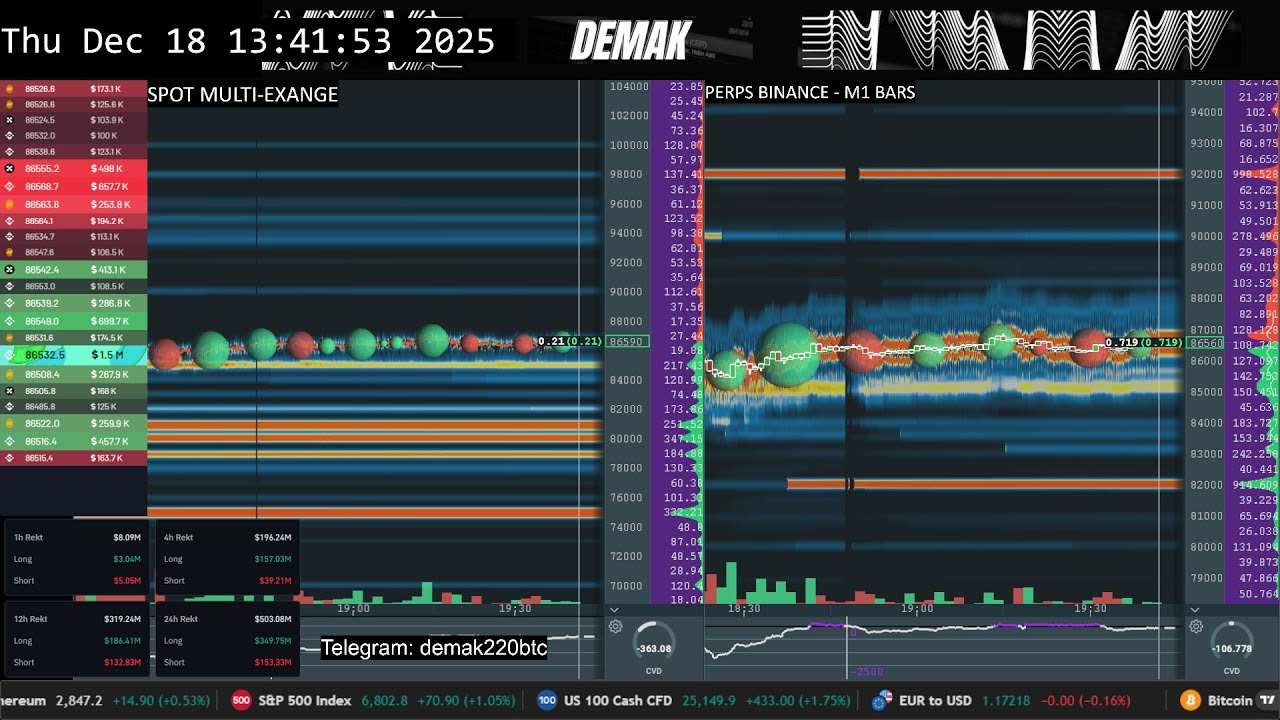
Task: Click exchange icon on 86542.4 trade row
Action: click(x=10, y=270)
